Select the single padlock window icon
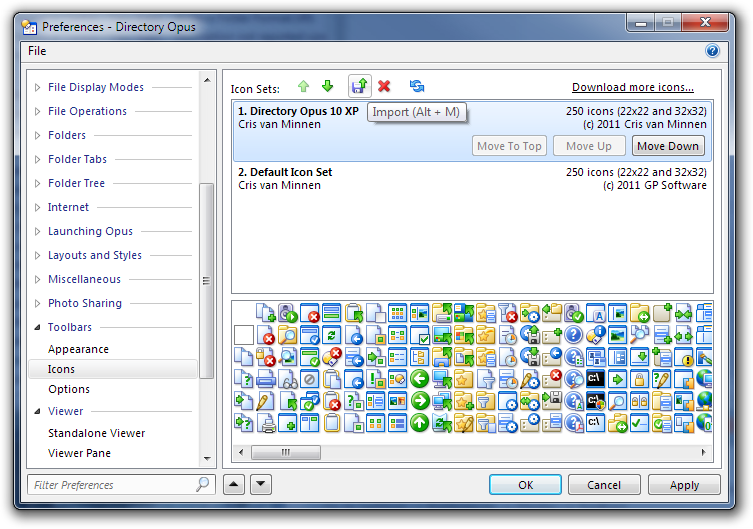 (640, 379)
